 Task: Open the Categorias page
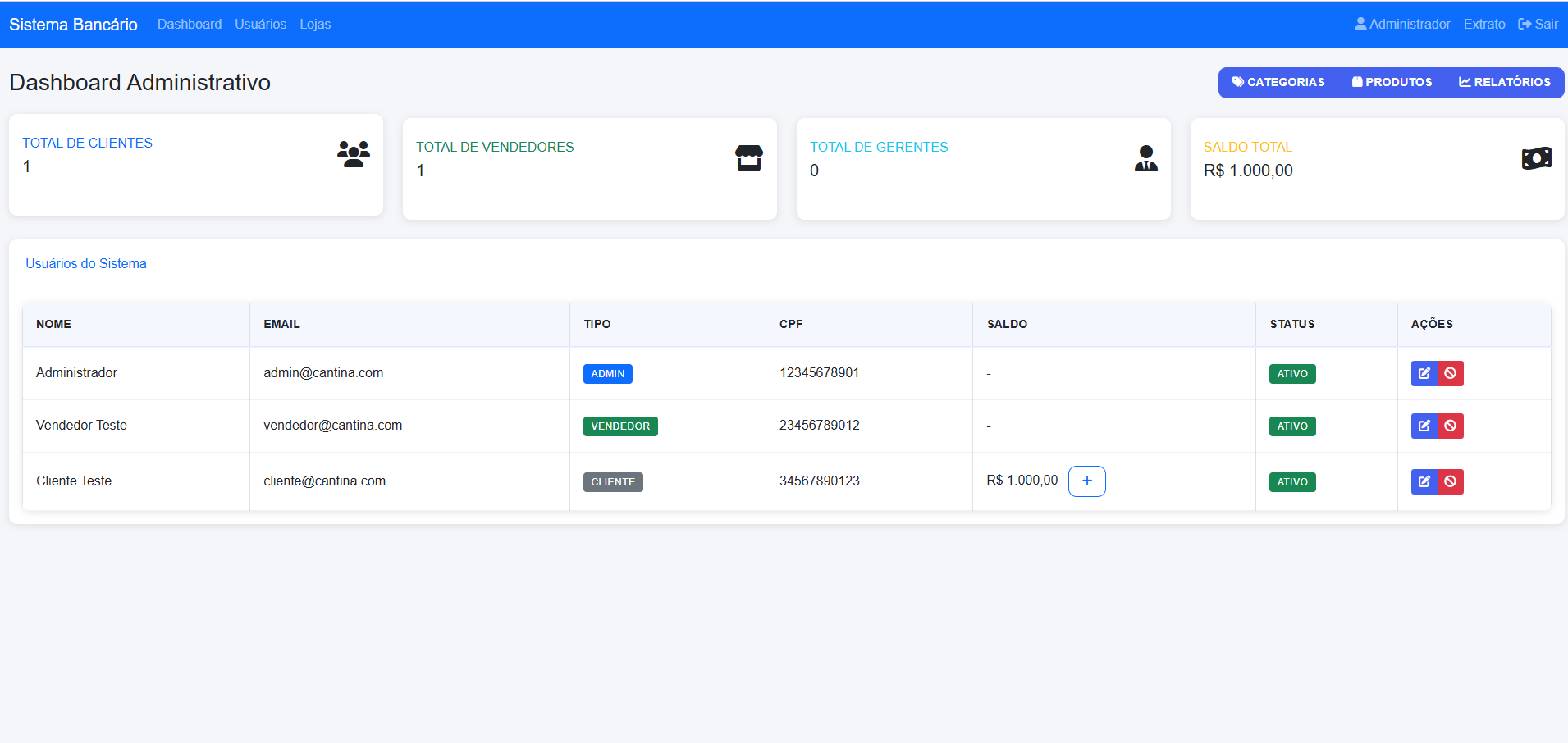pos(1278,82)
